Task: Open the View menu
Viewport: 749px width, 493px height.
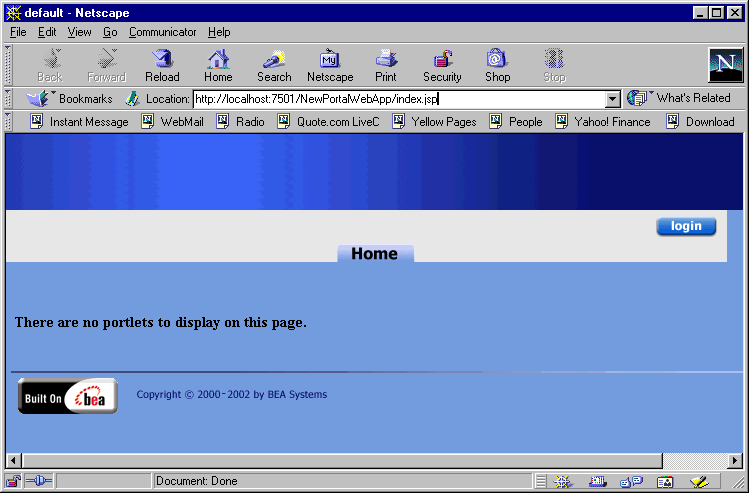Action: pos(79,32)
